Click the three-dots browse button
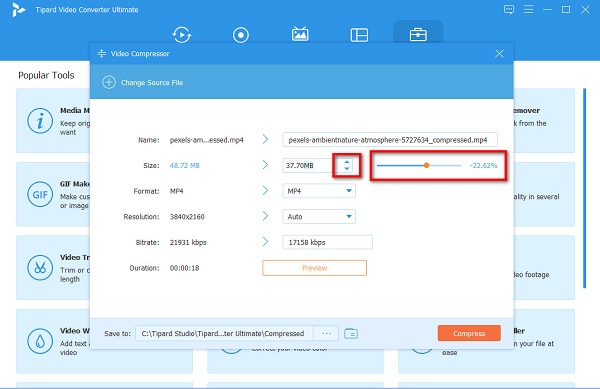Viewport: 600px width, 389px height. click(326, 333)
